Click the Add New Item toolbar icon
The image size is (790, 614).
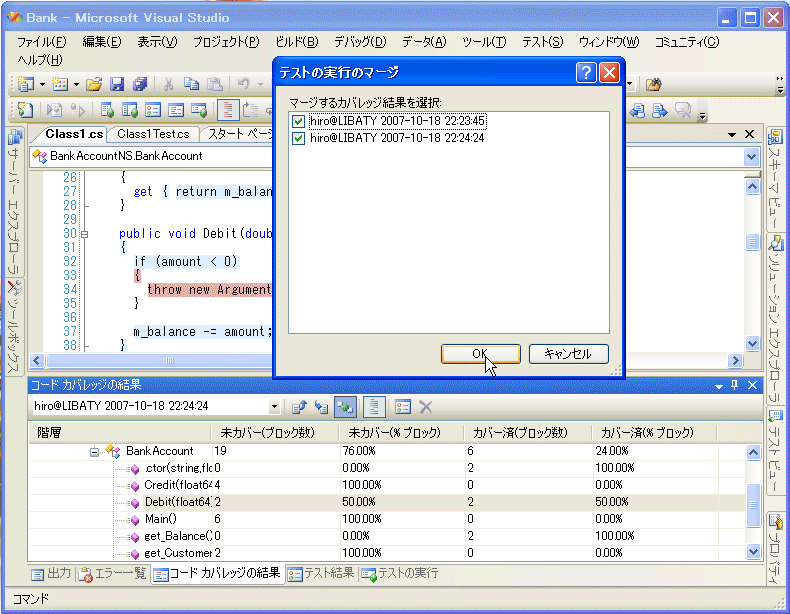(59, 84)
